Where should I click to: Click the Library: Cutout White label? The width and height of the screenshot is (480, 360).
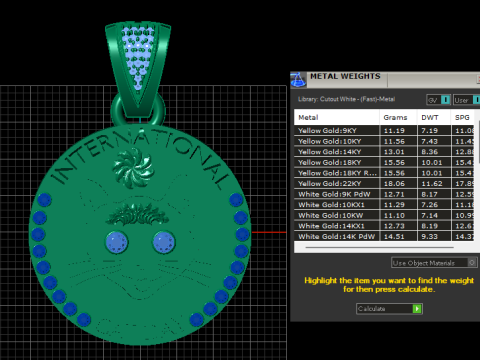346,99
